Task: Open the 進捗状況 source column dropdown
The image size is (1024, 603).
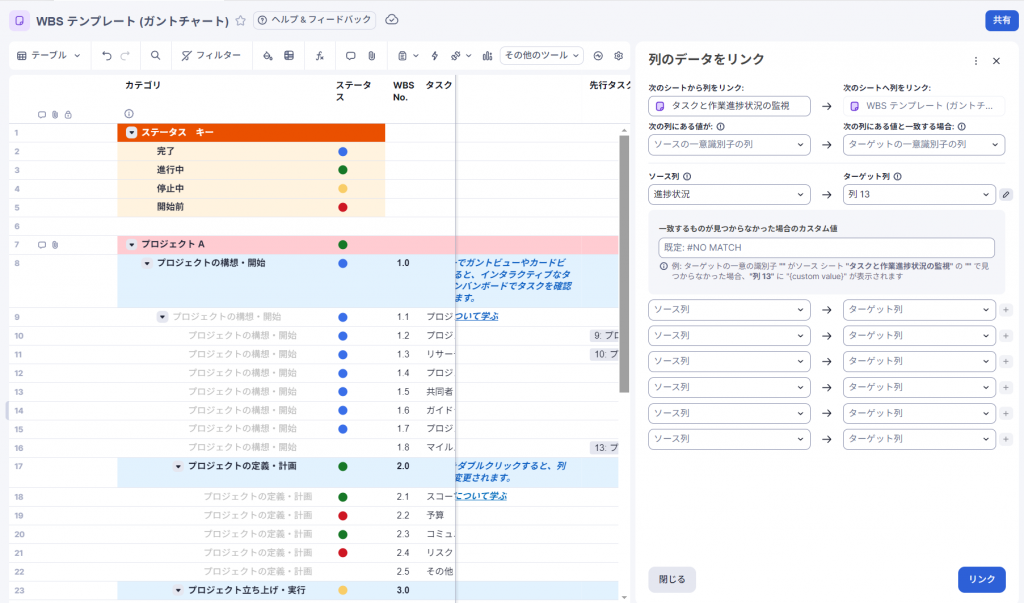Action: pyautogui.click(x=728, y=194)
